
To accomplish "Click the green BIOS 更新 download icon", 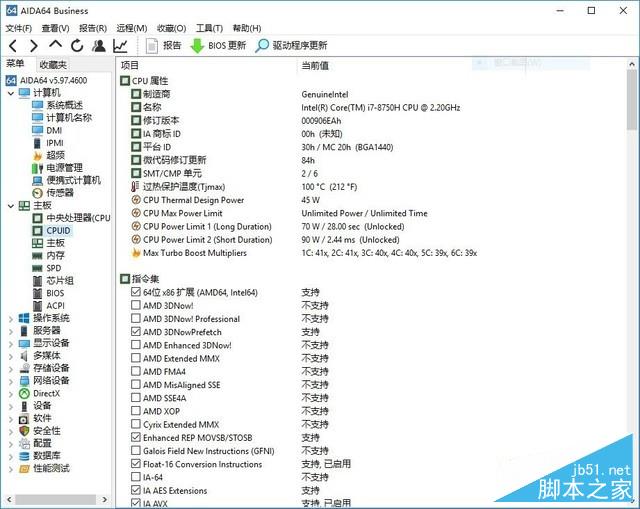I will [197, 45].
